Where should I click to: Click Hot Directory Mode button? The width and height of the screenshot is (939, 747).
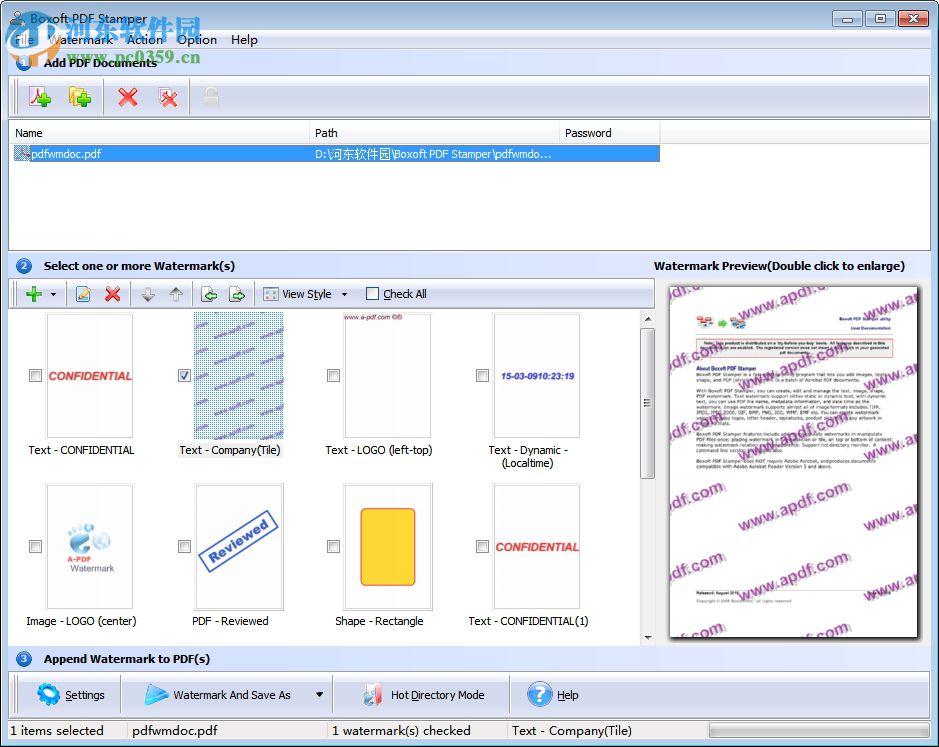(x=423, y=695)
